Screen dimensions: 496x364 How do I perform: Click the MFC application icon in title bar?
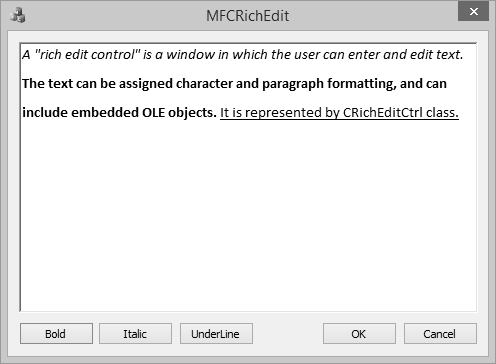[17, 15]
